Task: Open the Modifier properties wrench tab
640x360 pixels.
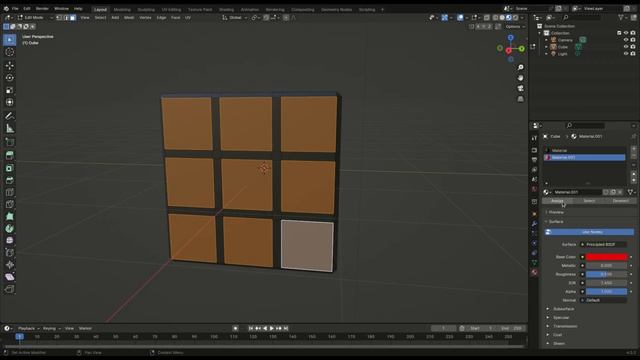Action: tap(534, 224)
